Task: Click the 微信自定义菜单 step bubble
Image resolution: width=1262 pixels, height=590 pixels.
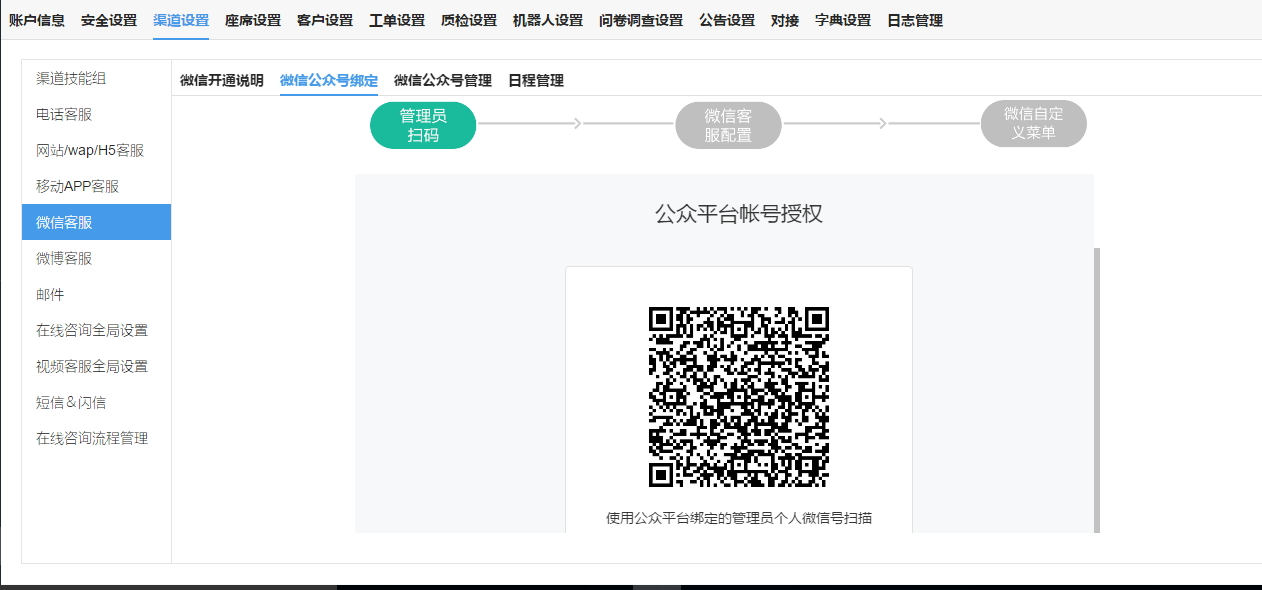Action: pyautogui.click(x=1033, y=123)
